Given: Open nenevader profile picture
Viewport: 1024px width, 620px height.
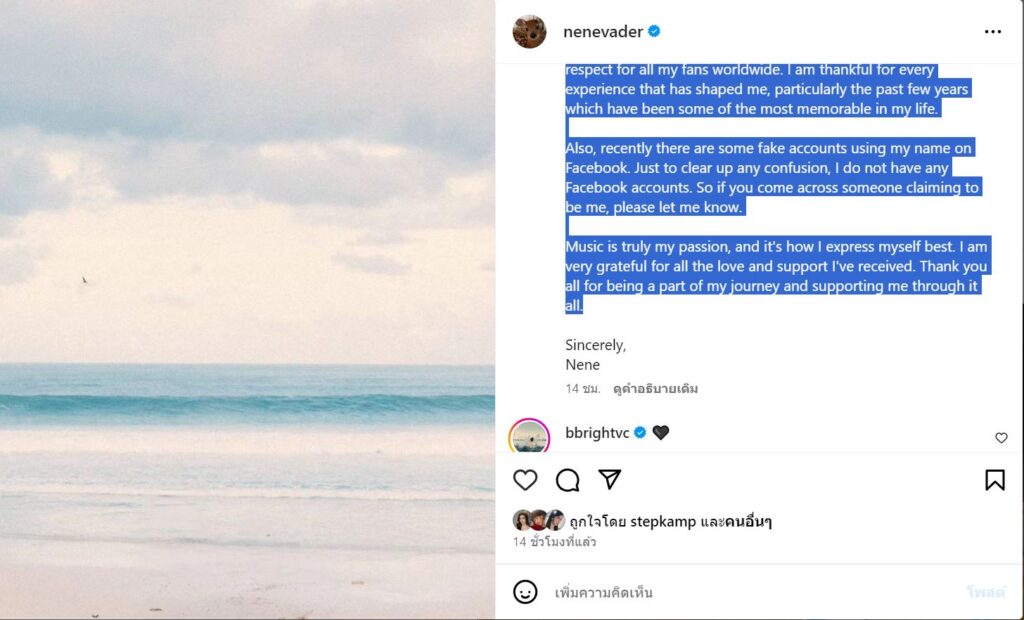Looking at the screenshot, I should (x=529, y=32).
